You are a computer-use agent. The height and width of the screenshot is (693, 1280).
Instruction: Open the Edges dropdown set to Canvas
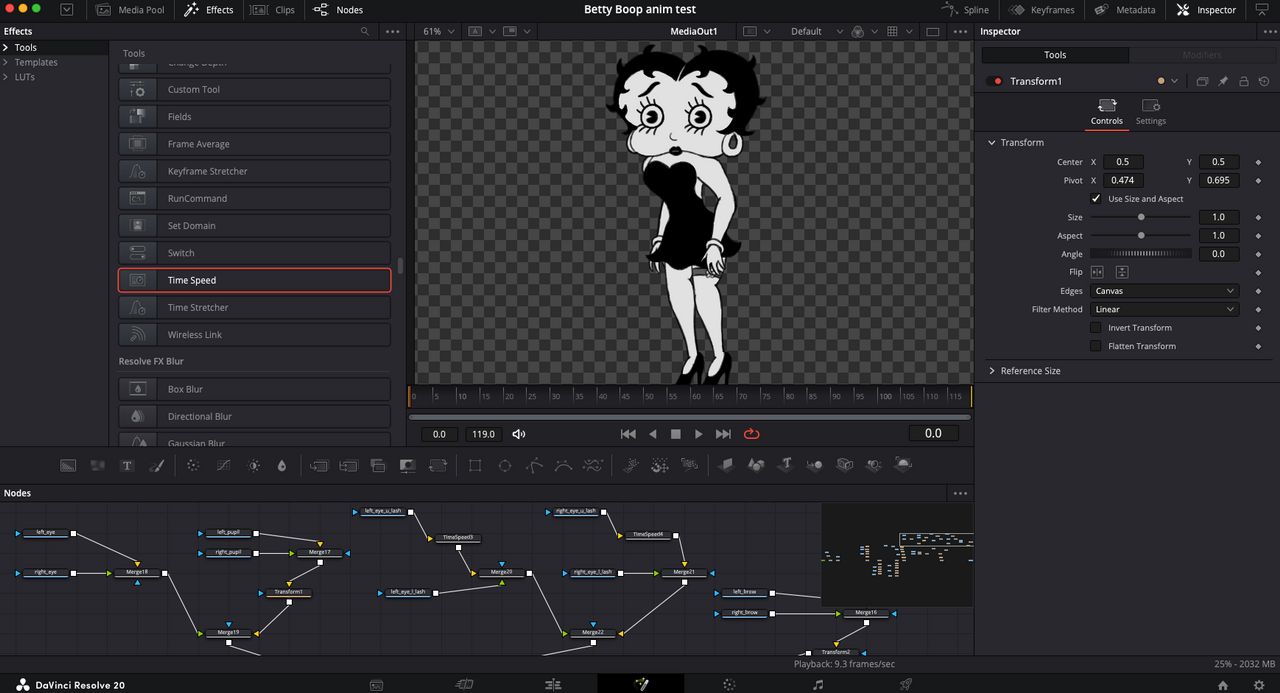pos(1165,291)
